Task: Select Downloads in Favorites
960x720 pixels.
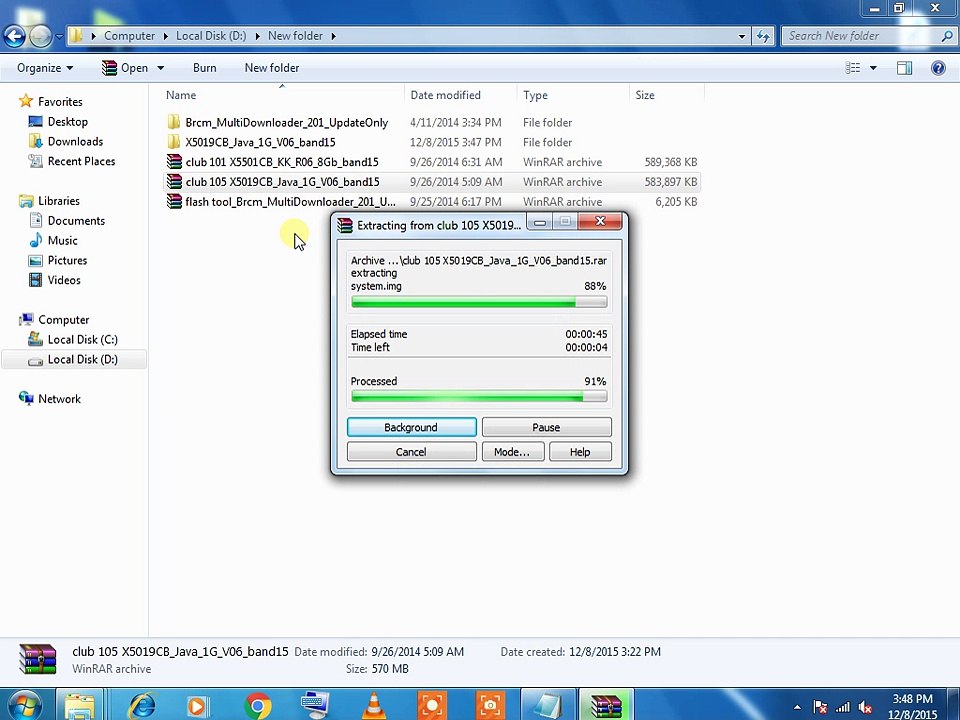Action: 75,141
